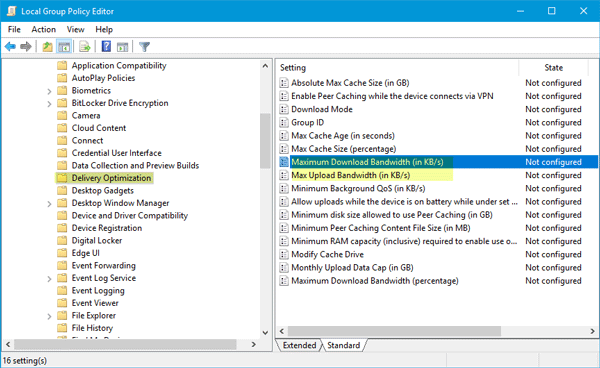Click the Forward arrow toolbar icon

click(x=26, y=47)
